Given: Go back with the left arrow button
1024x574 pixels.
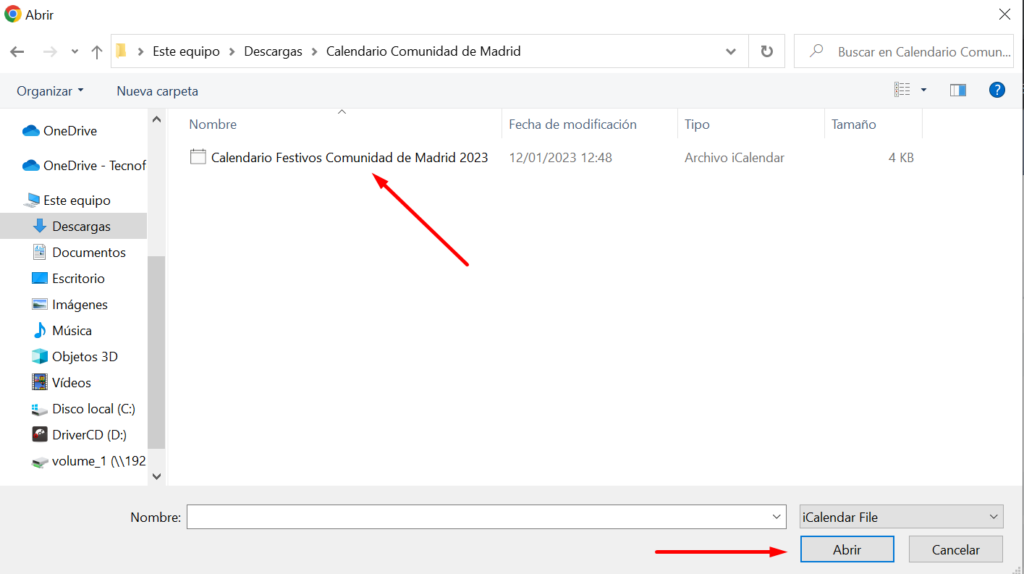Looking at the screenshot, I should 17,52.
